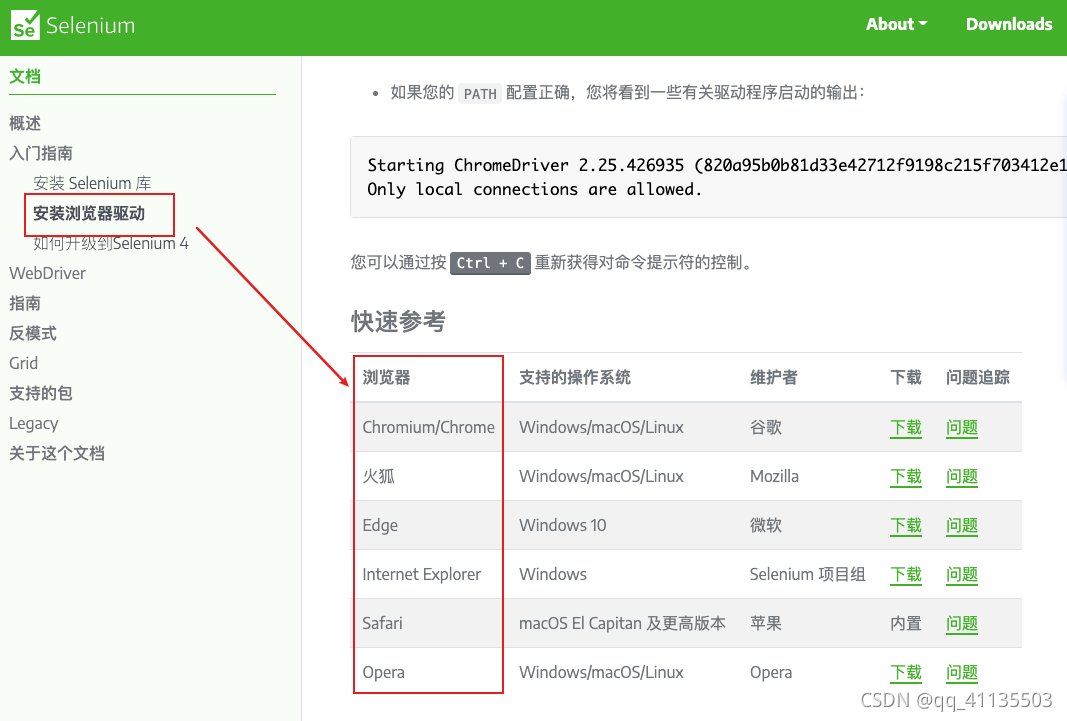Click the Ctrl + C key label
Image resolution: width=1067 pixels, height=721 pixels.
(x=490, y=263)
